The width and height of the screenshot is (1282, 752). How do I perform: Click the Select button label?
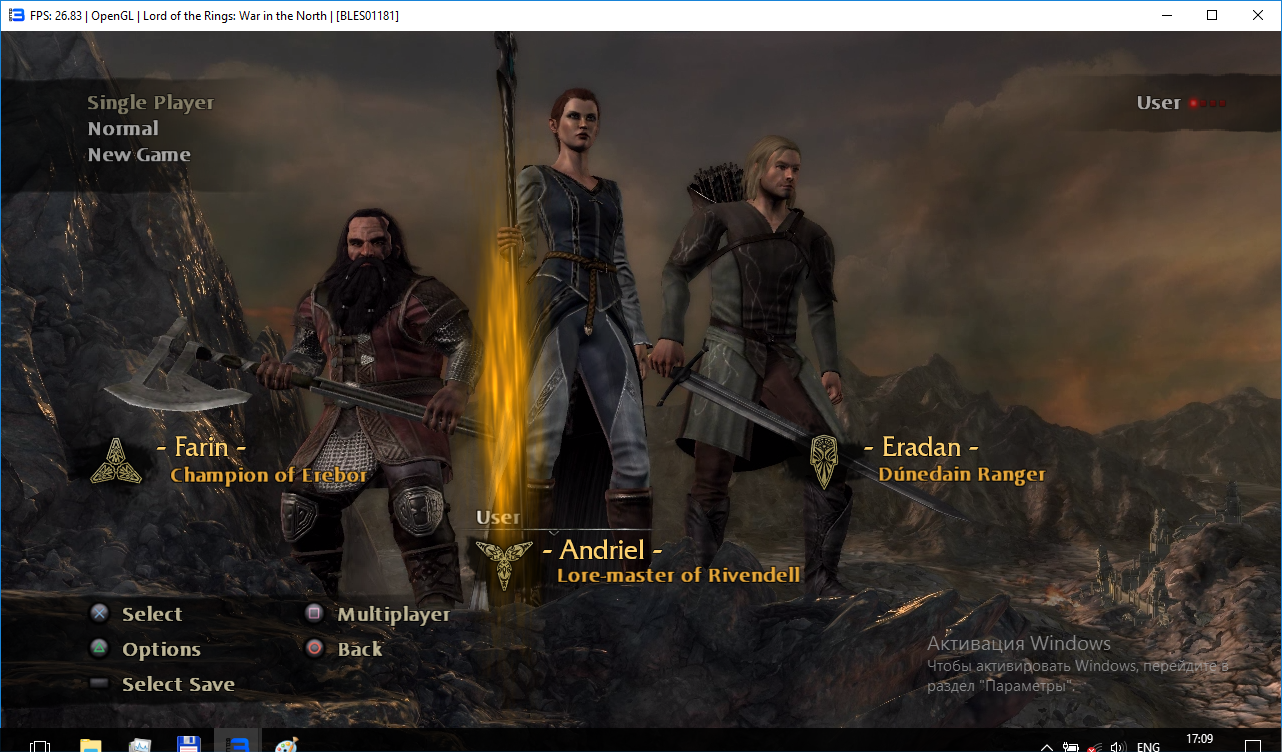click(152, 614)
